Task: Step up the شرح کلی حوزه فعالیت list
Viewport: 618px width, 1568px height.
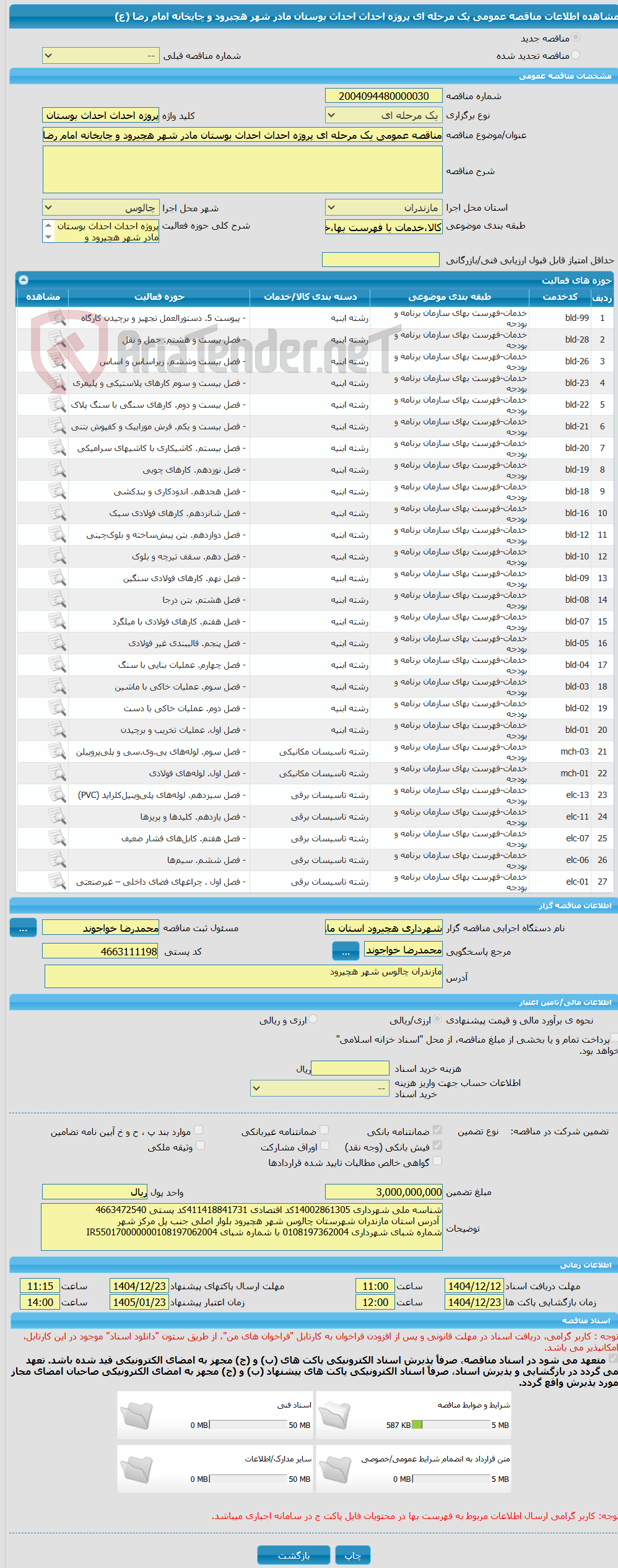Action: tap(48, 225)
